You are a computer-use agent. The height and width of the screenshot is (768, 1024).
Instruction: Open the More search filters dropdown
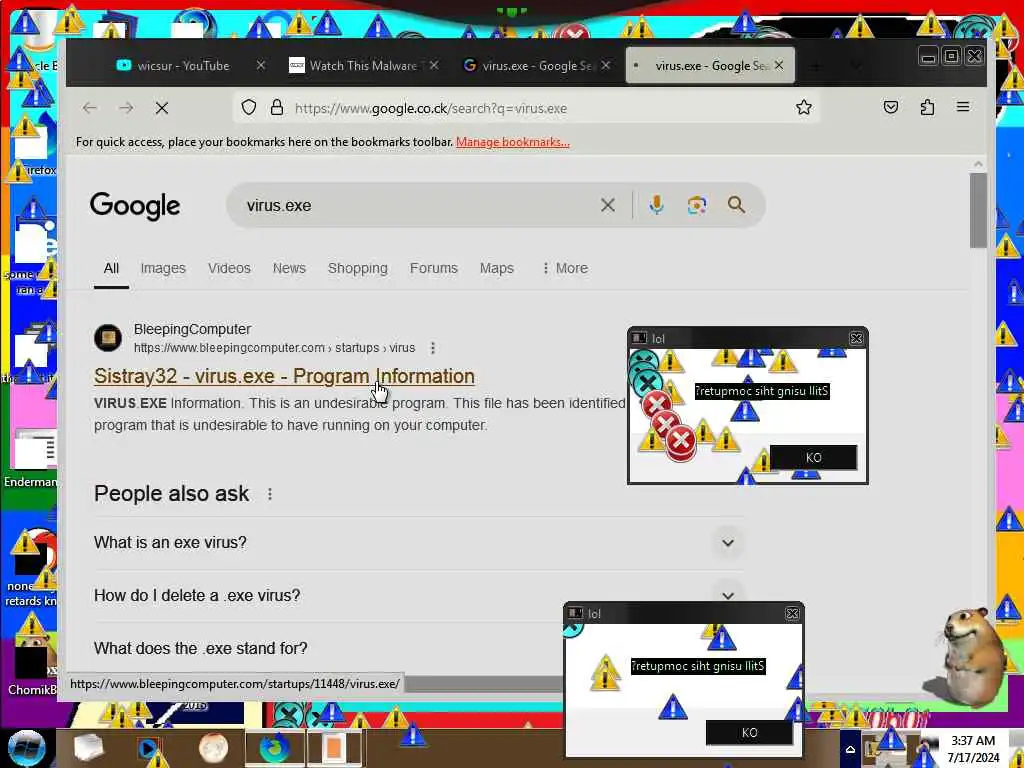(x=565, y=268)
